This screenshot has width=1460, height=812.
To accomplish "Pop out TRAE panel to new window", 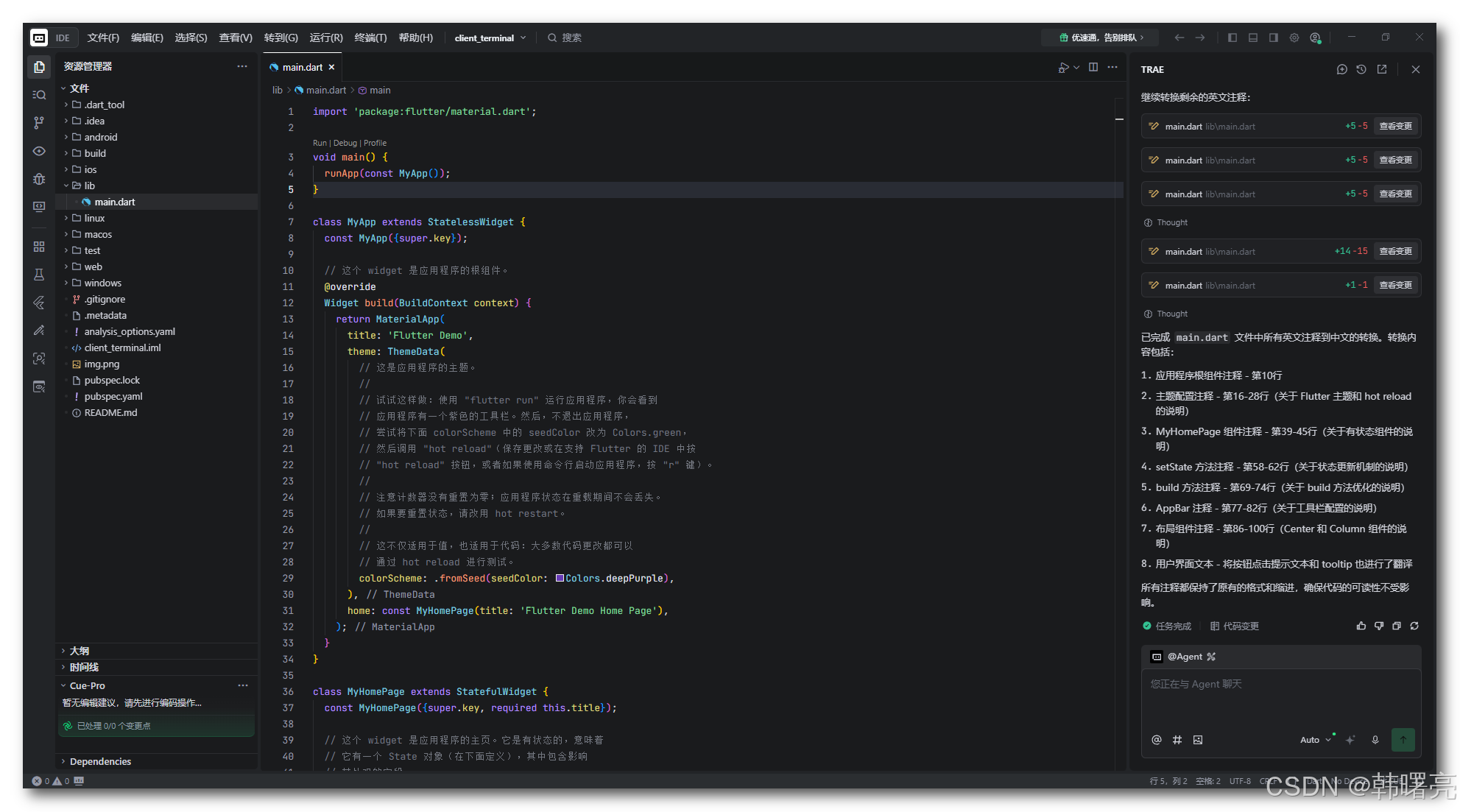I will click(1382, 69).
